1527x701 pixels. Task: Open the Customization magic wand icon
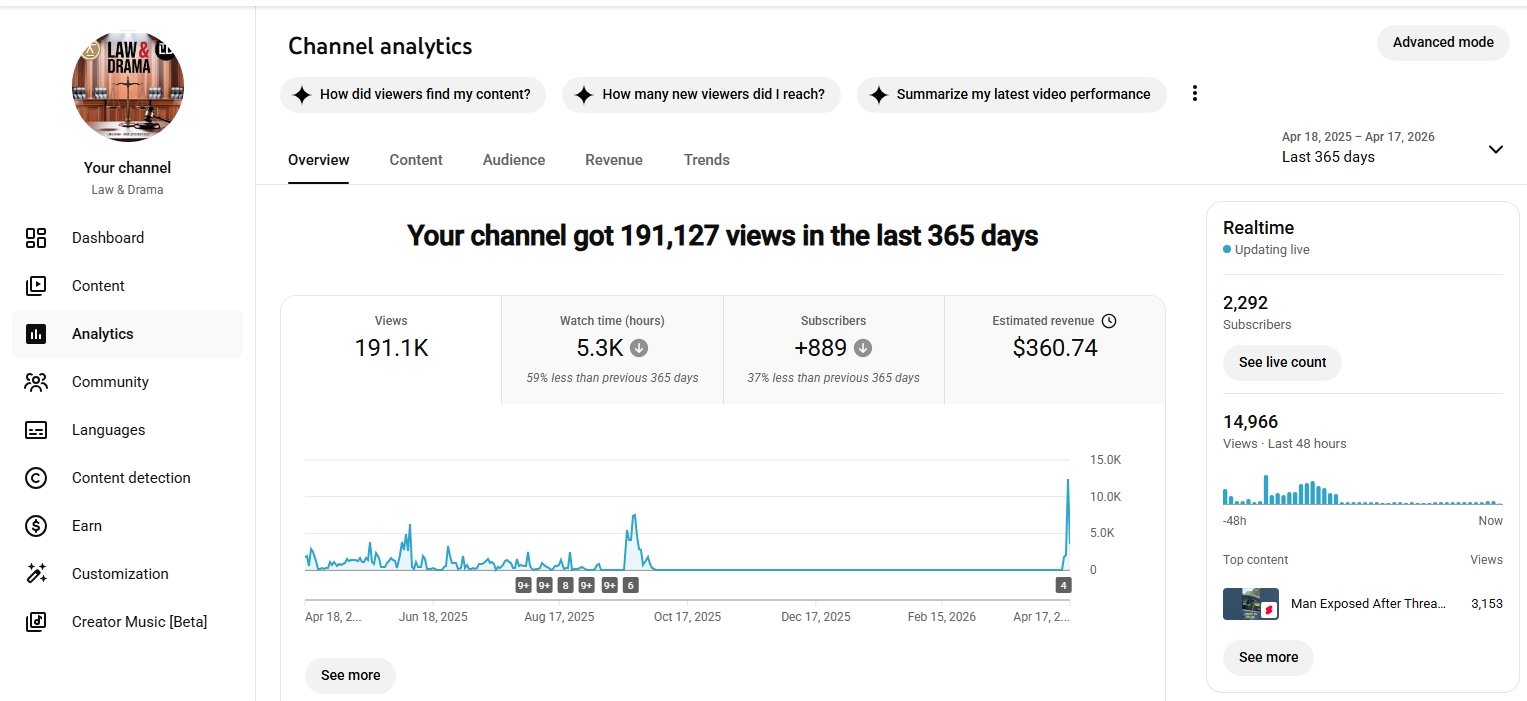36,574
